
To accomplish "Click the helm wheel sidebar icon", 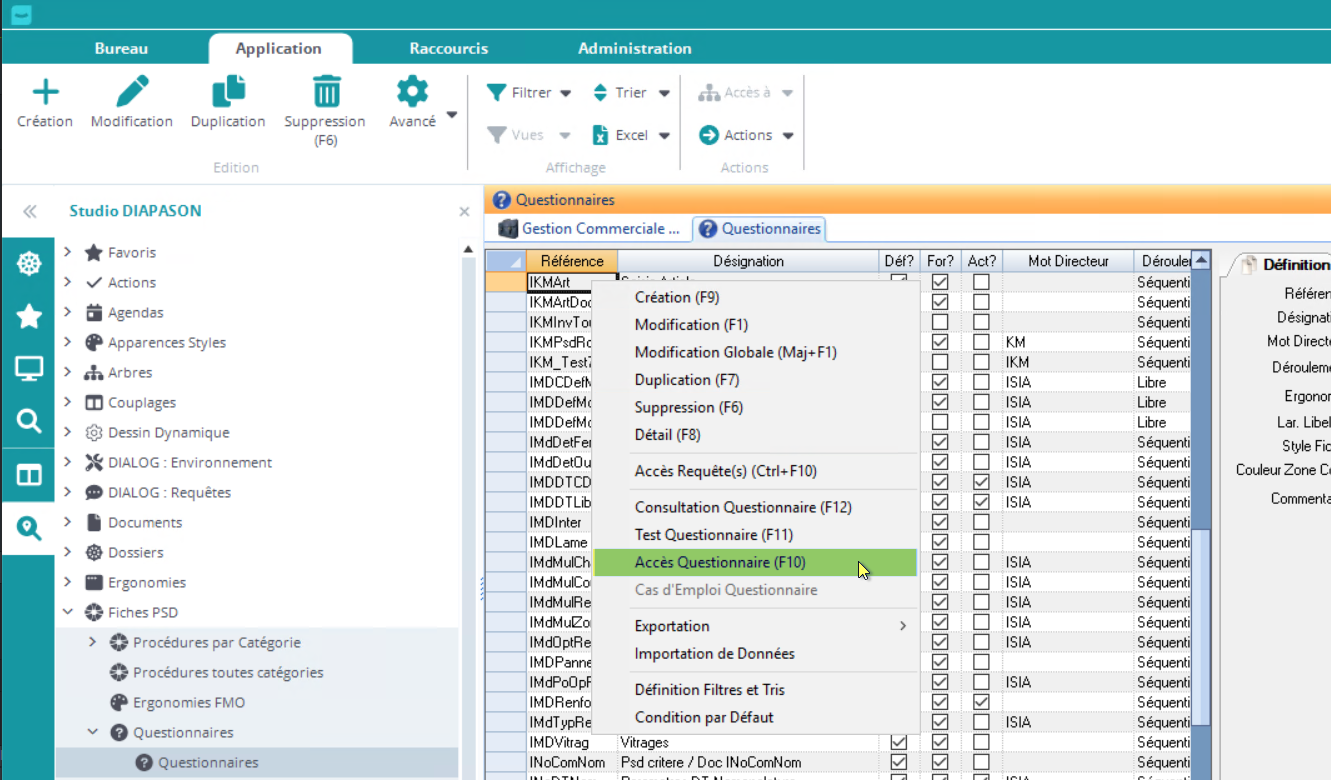I will 29,264.
